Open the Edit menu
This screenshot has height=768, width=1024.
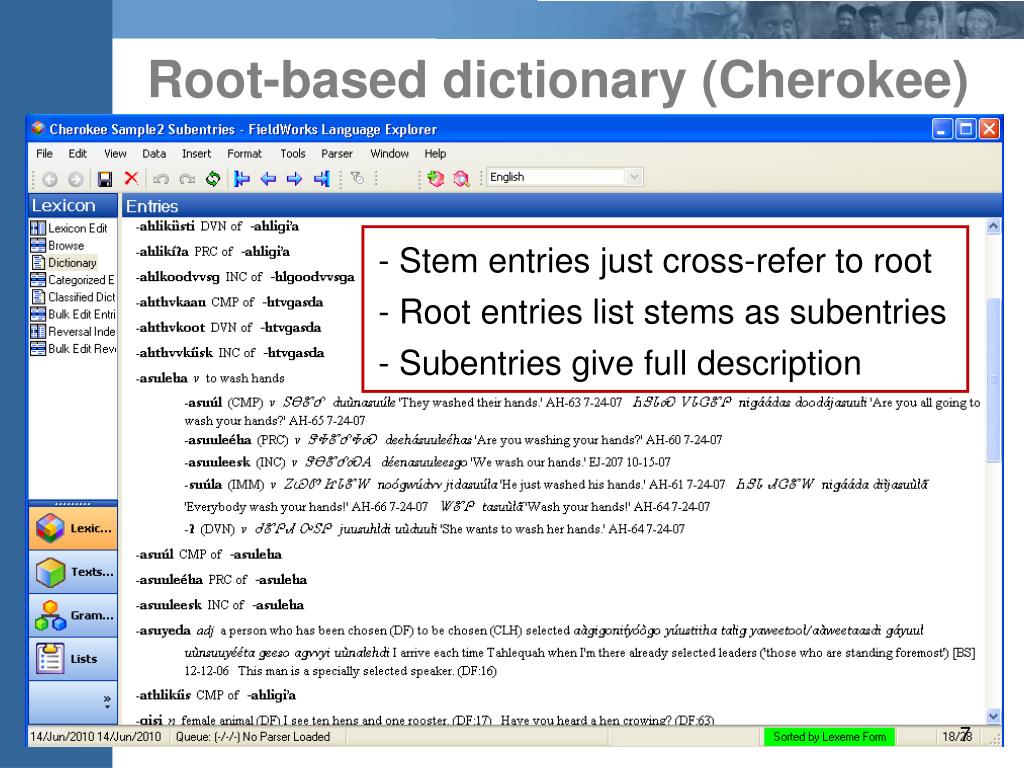point(77,153)
